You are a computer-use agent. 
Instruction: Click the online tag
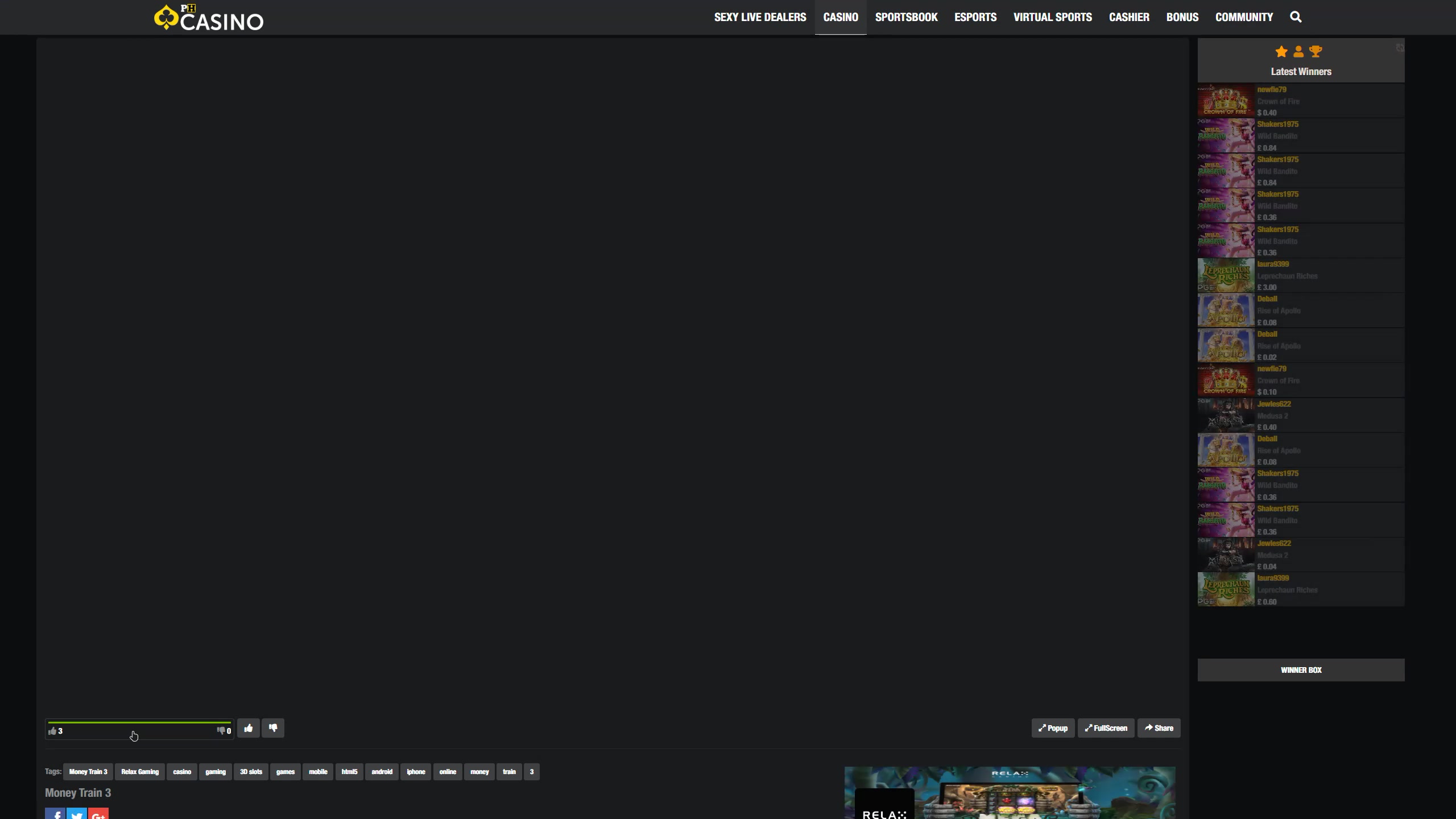pos(448,772)
